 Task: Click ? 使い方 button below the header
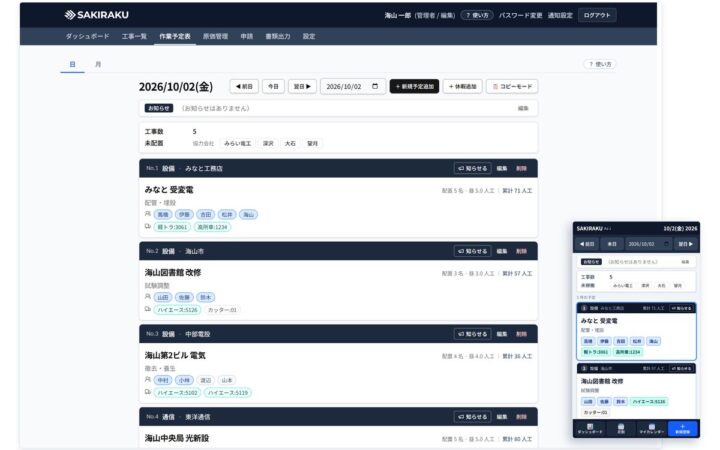pyautogui.click(x=600, y=64)
